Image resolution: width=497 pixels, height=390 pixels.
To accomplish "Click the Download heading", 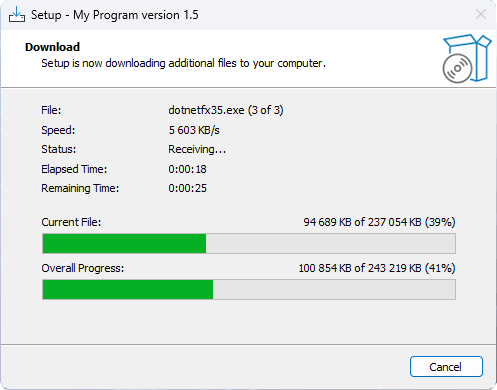I will pos(52,47).
